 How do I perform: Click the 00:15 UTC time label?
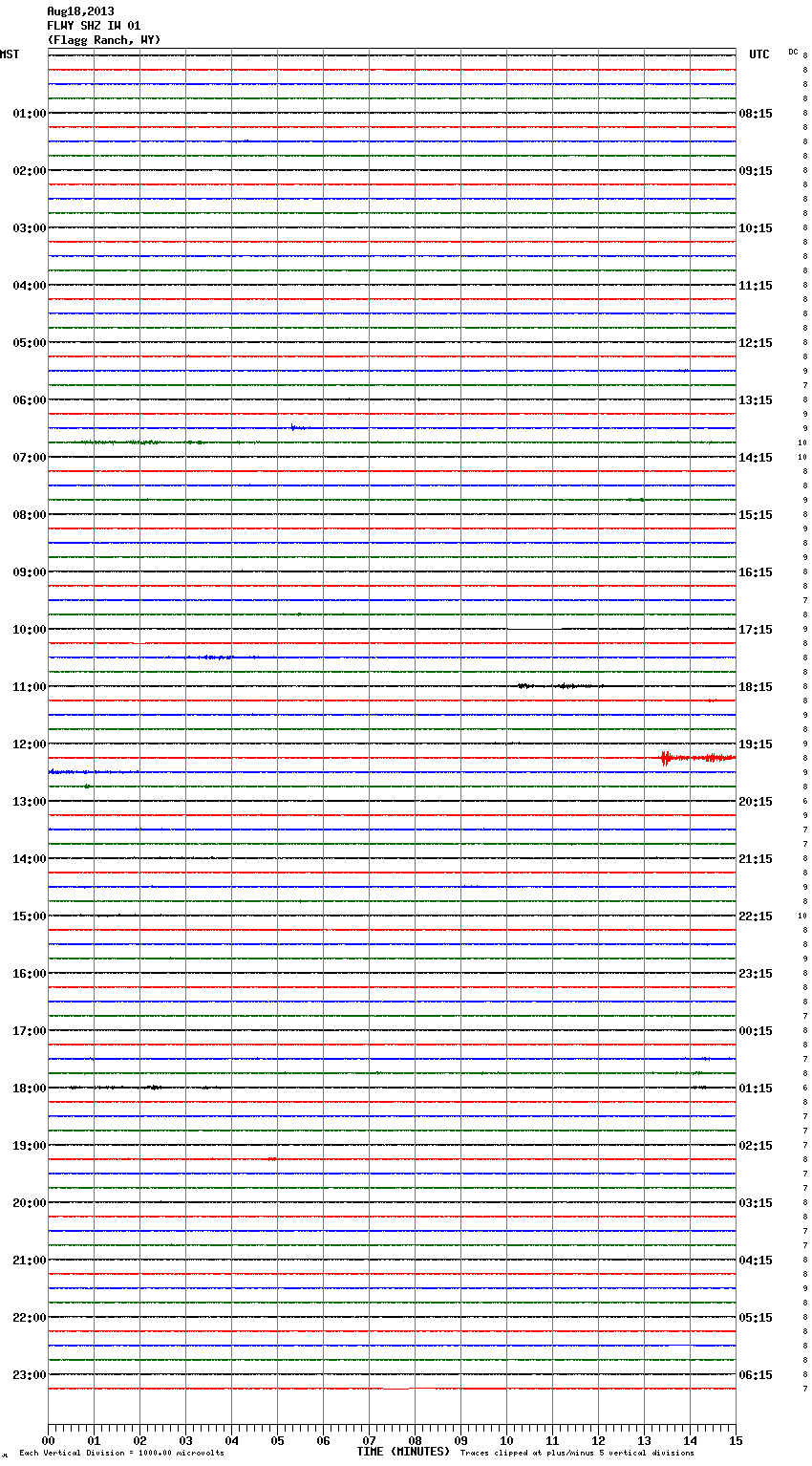[756, 1031]
